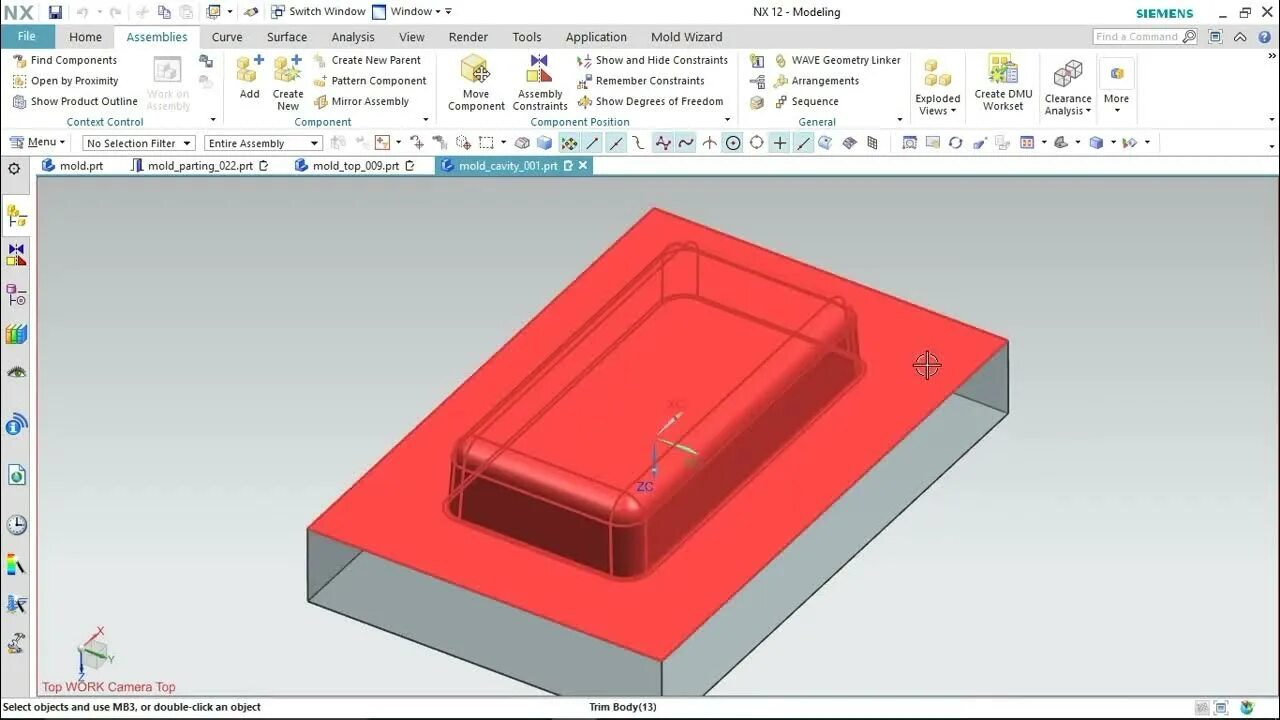The image size is (1280, 720).
Task: Open the mold_parting_022.prt document tab
Action: pos(200,166)
